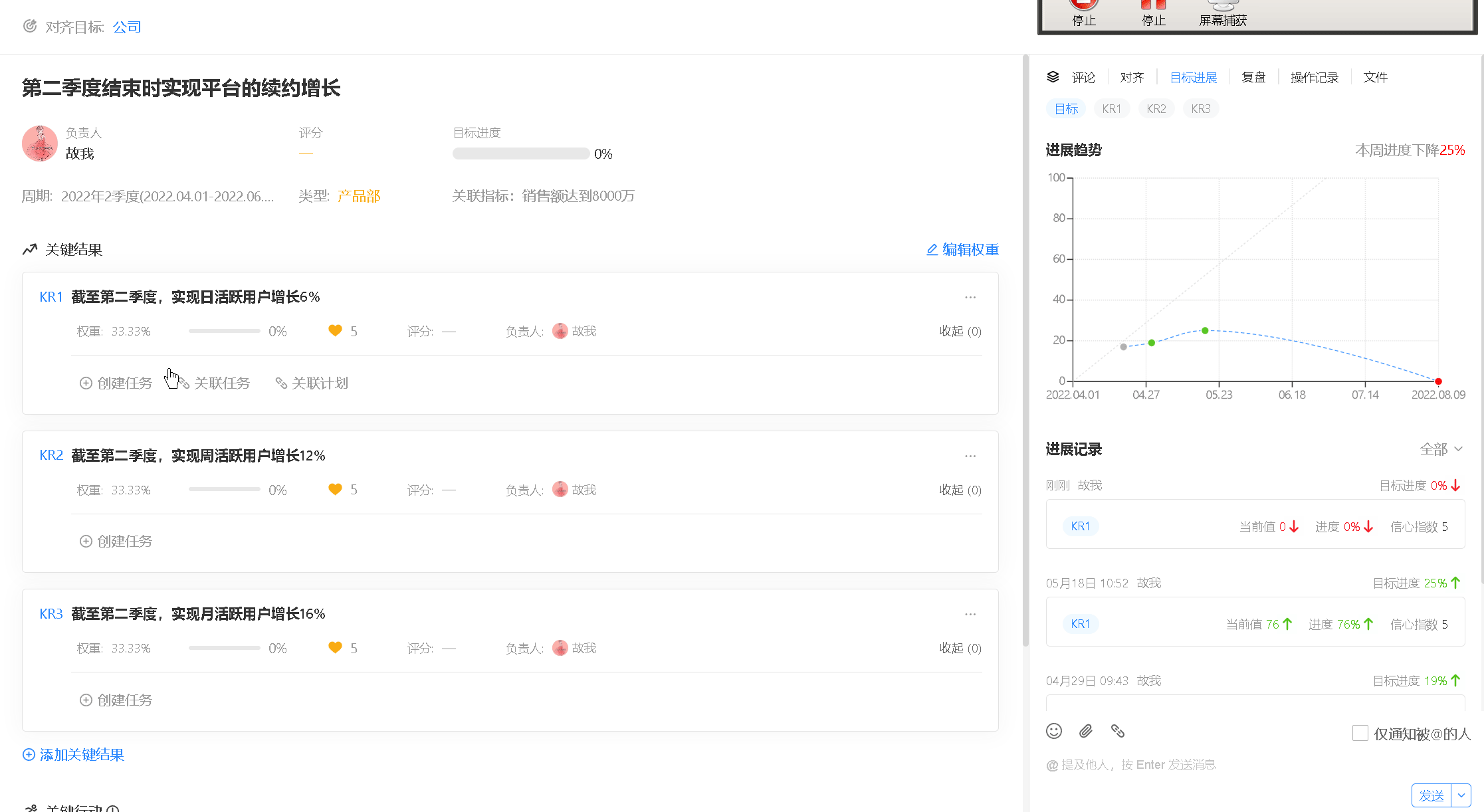Open the dropdown arrow next to 发送

click(x=1461, y=795)
